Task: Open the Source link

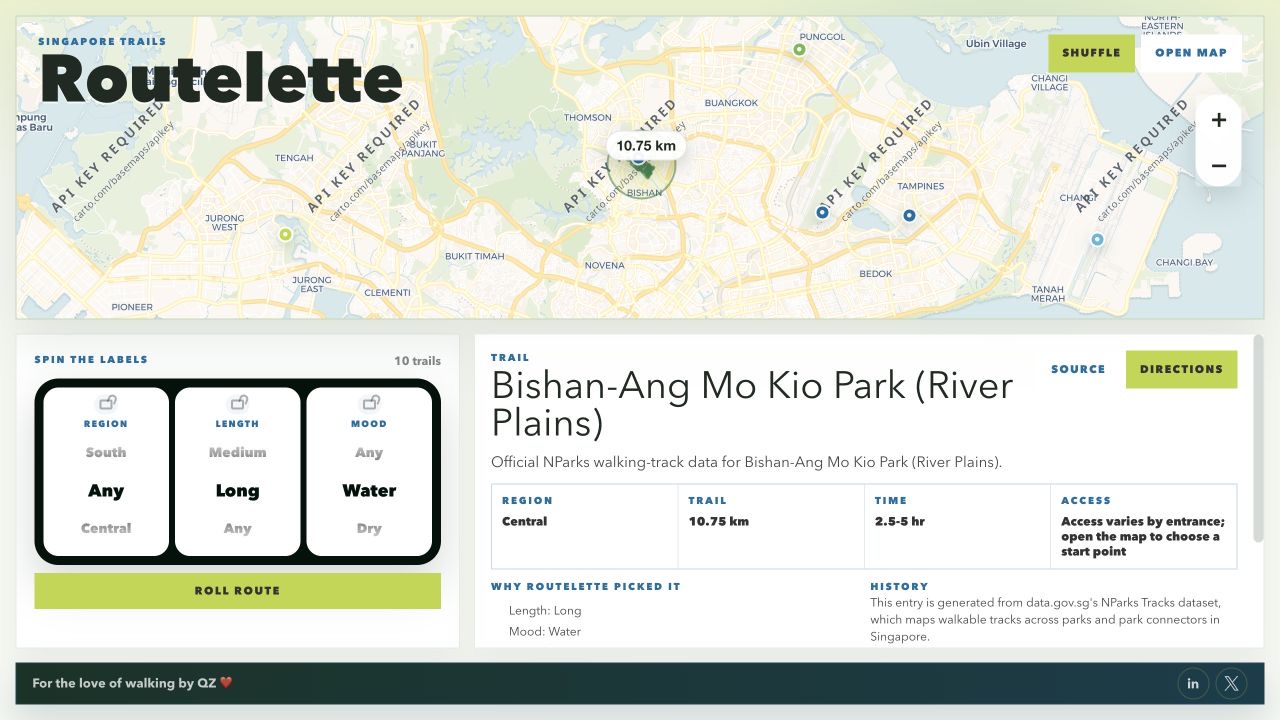Action: click(1078, 369)
